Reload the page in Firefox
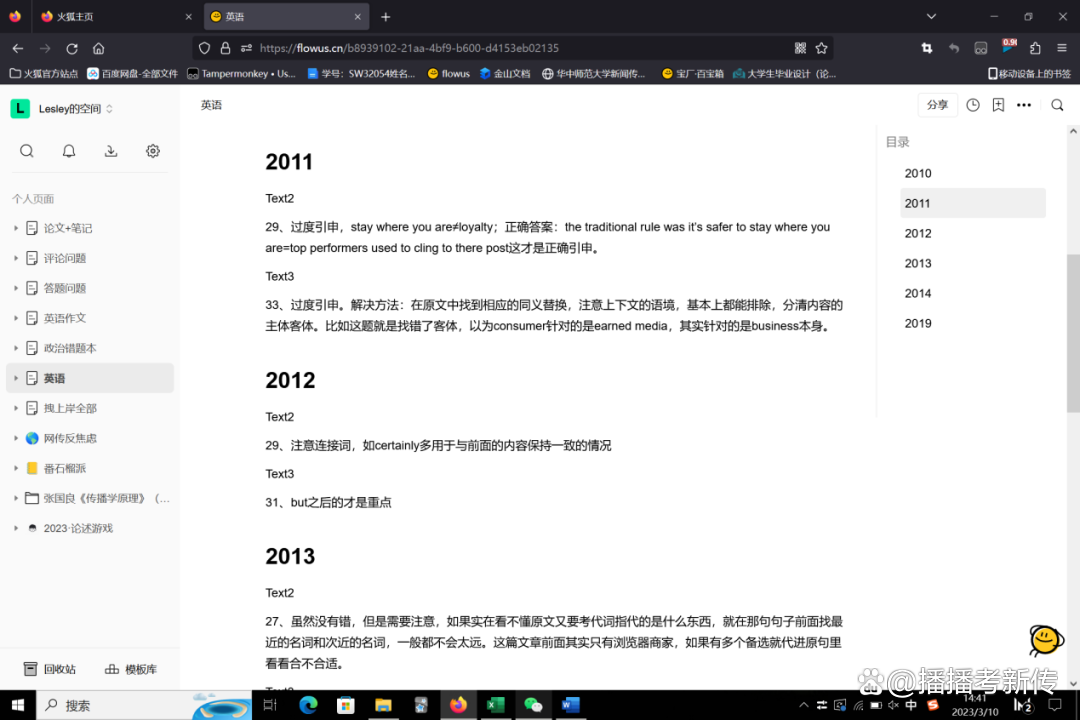The image size is (1080, 720). [x=72, y=48]
